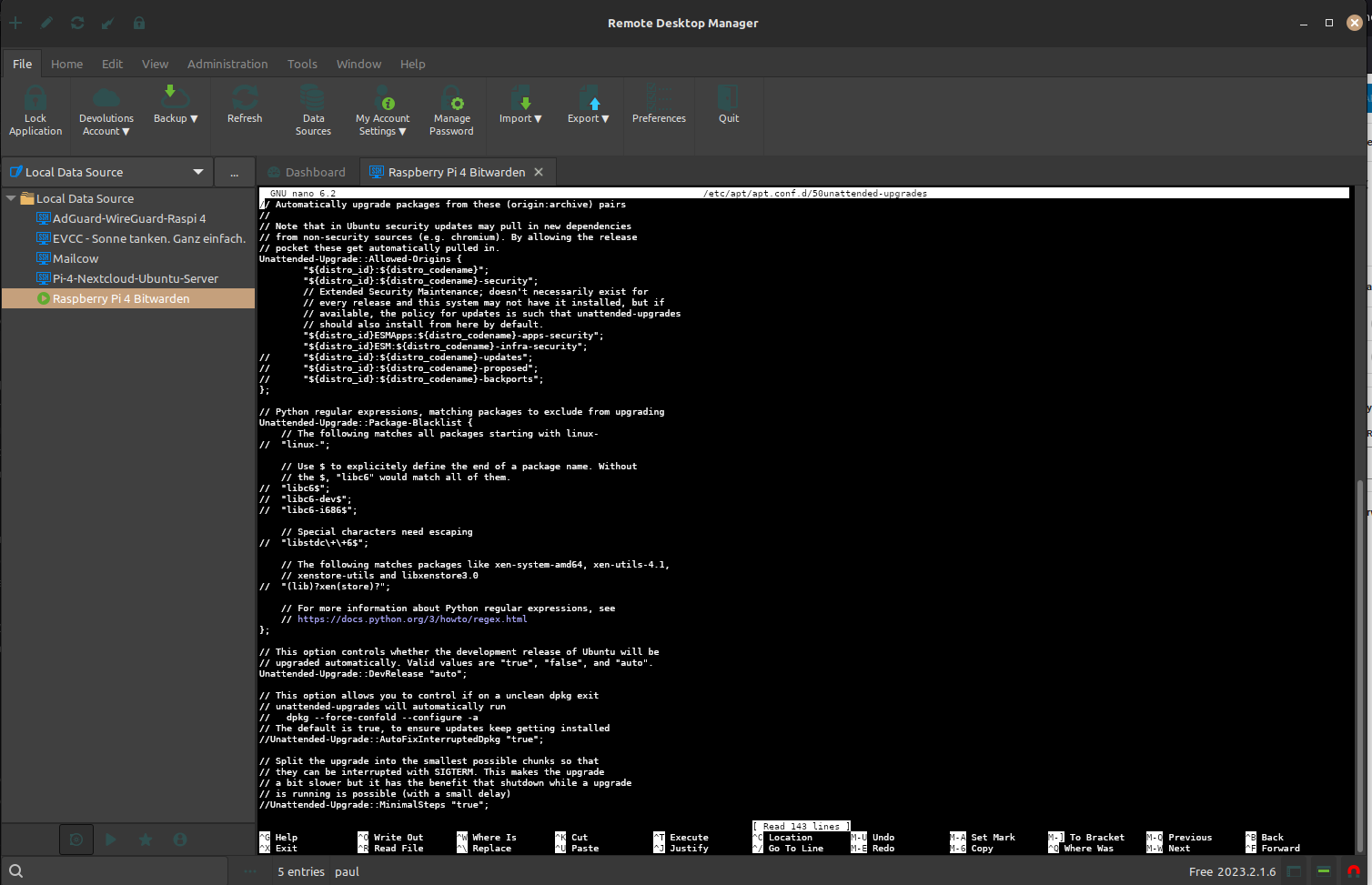Click the plus icon in the title bar
The height and width of the screenshot is (885, 1372).
[x=15, y=23]
